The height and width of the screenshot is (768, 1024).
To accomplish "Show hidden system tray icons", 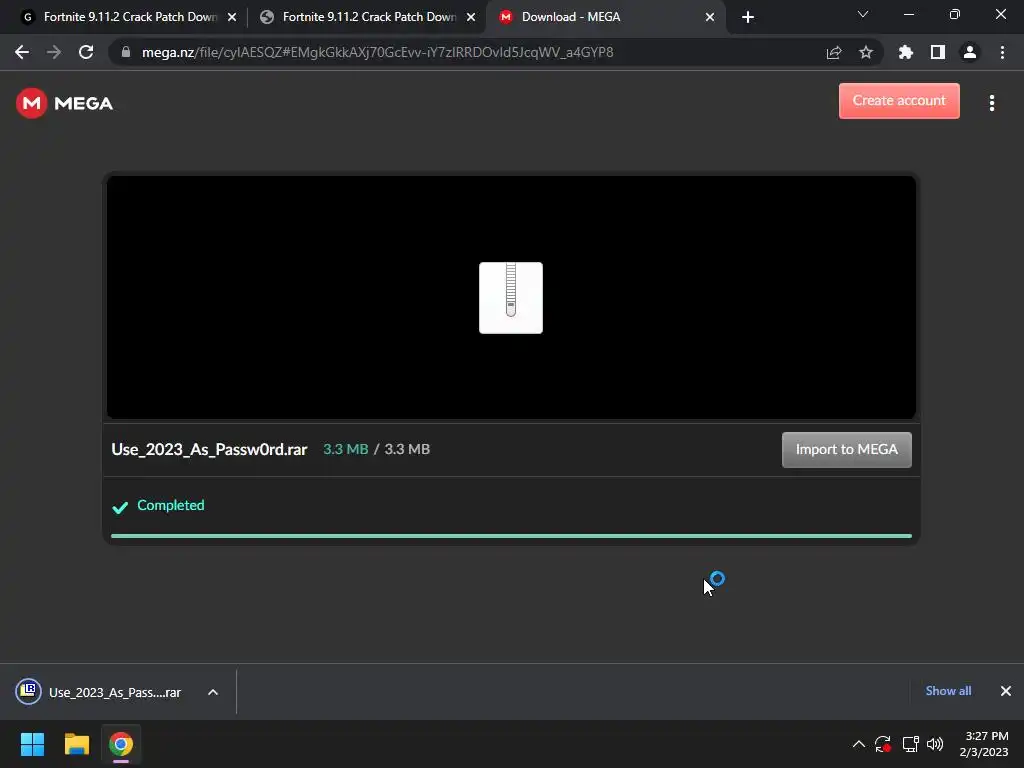I will tap(859, 744).
